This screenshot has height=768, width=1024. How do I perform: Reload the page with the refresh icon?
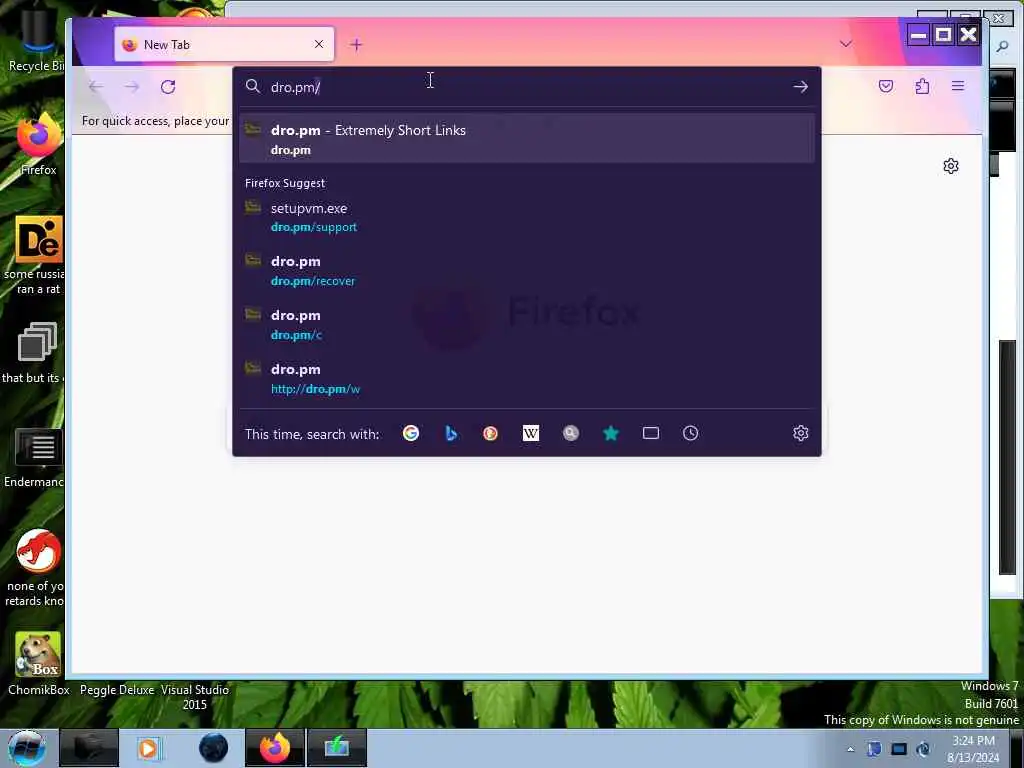point(168,87)
